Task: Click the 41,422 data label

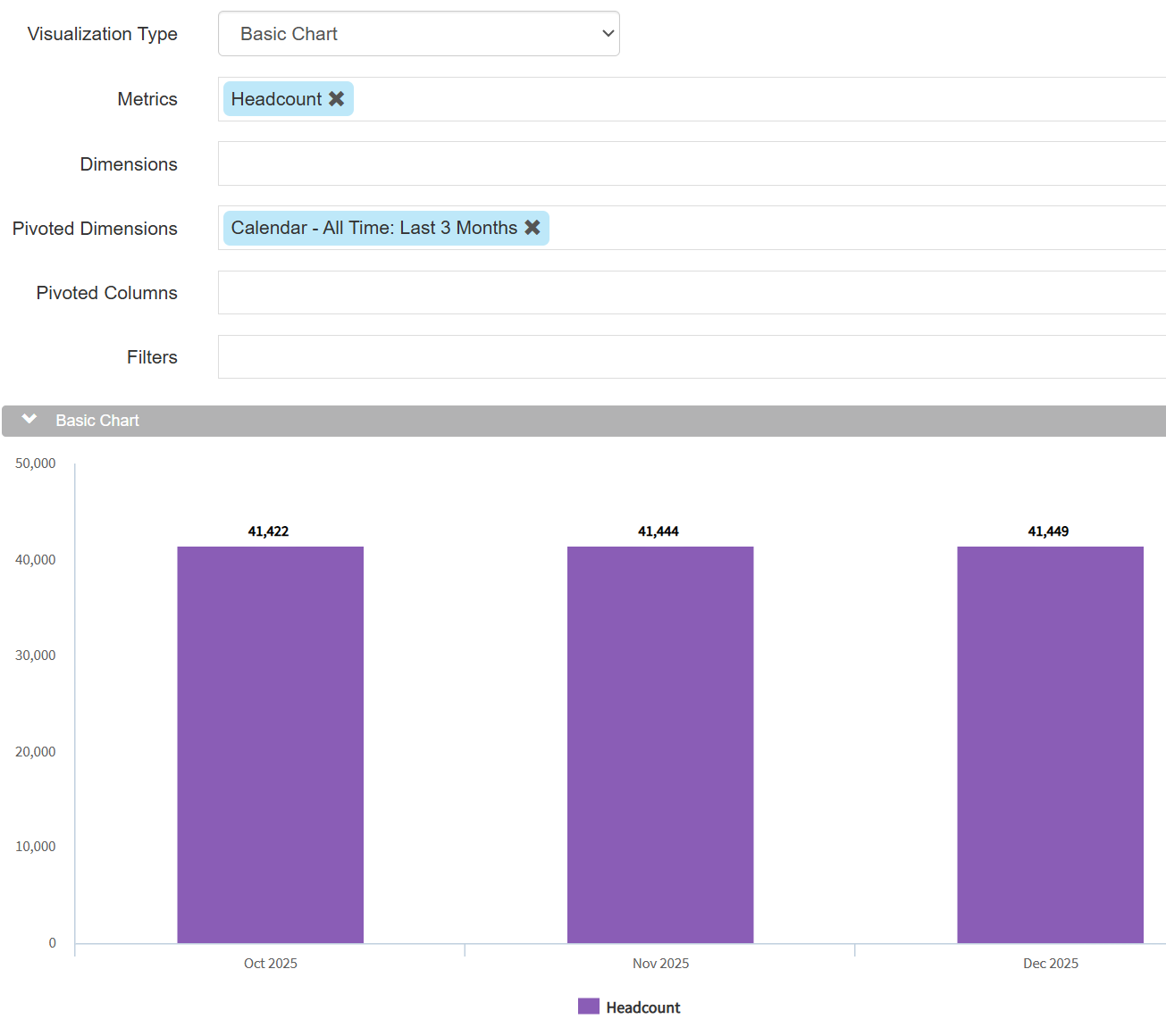Action: click(x=268, y=531)
